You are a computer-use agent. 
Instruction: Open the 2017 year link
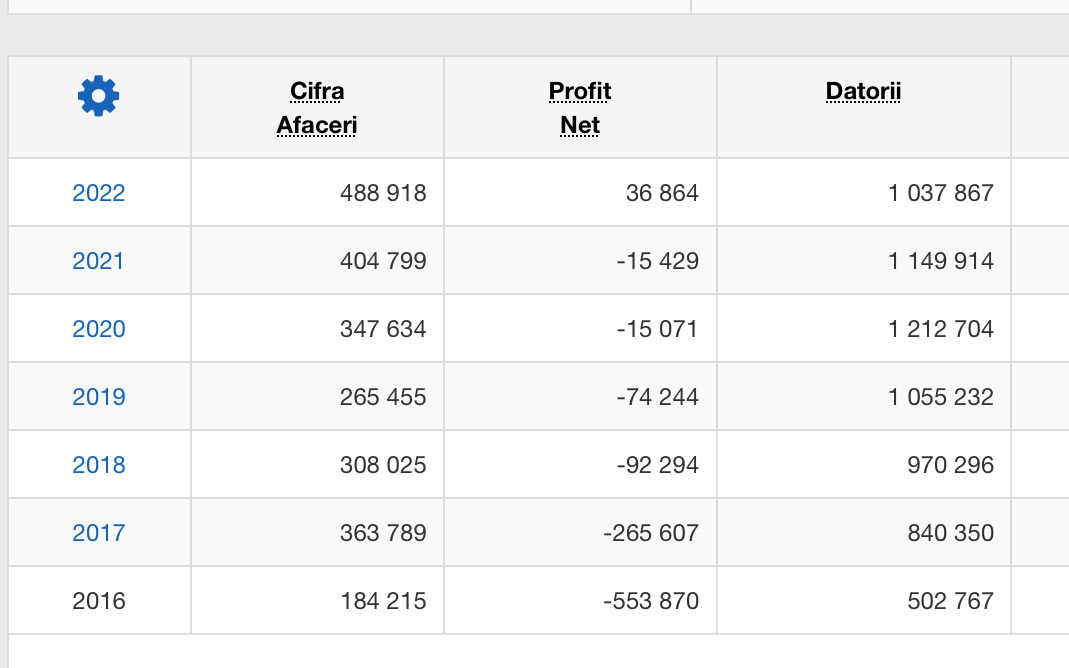pyautogui.click(x=99, y=533)
